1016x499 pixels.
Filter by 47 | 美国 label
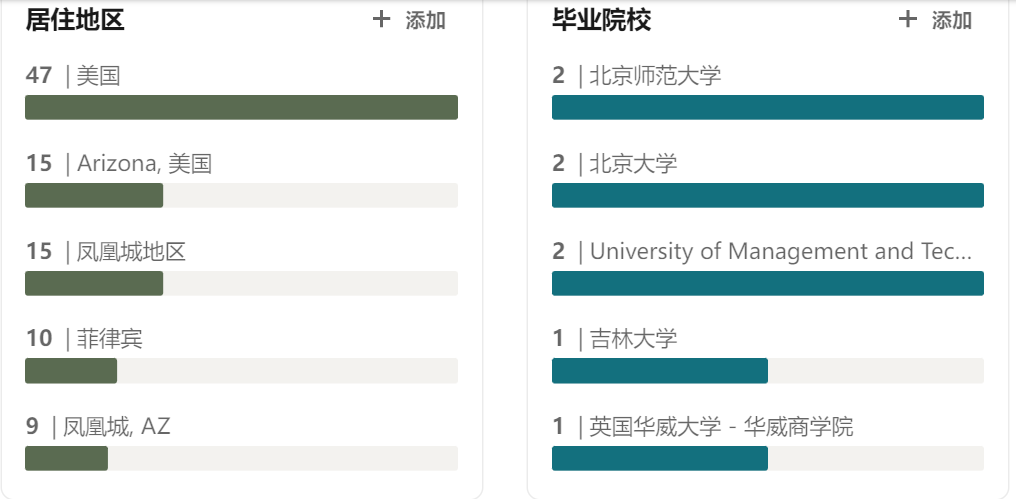point(73,75)
